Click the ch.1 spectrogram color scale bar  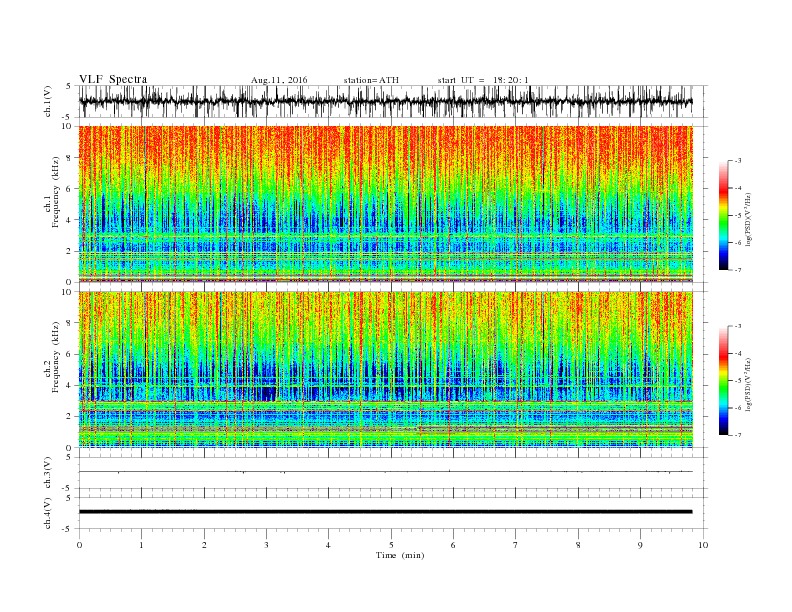tap(723, 215)
